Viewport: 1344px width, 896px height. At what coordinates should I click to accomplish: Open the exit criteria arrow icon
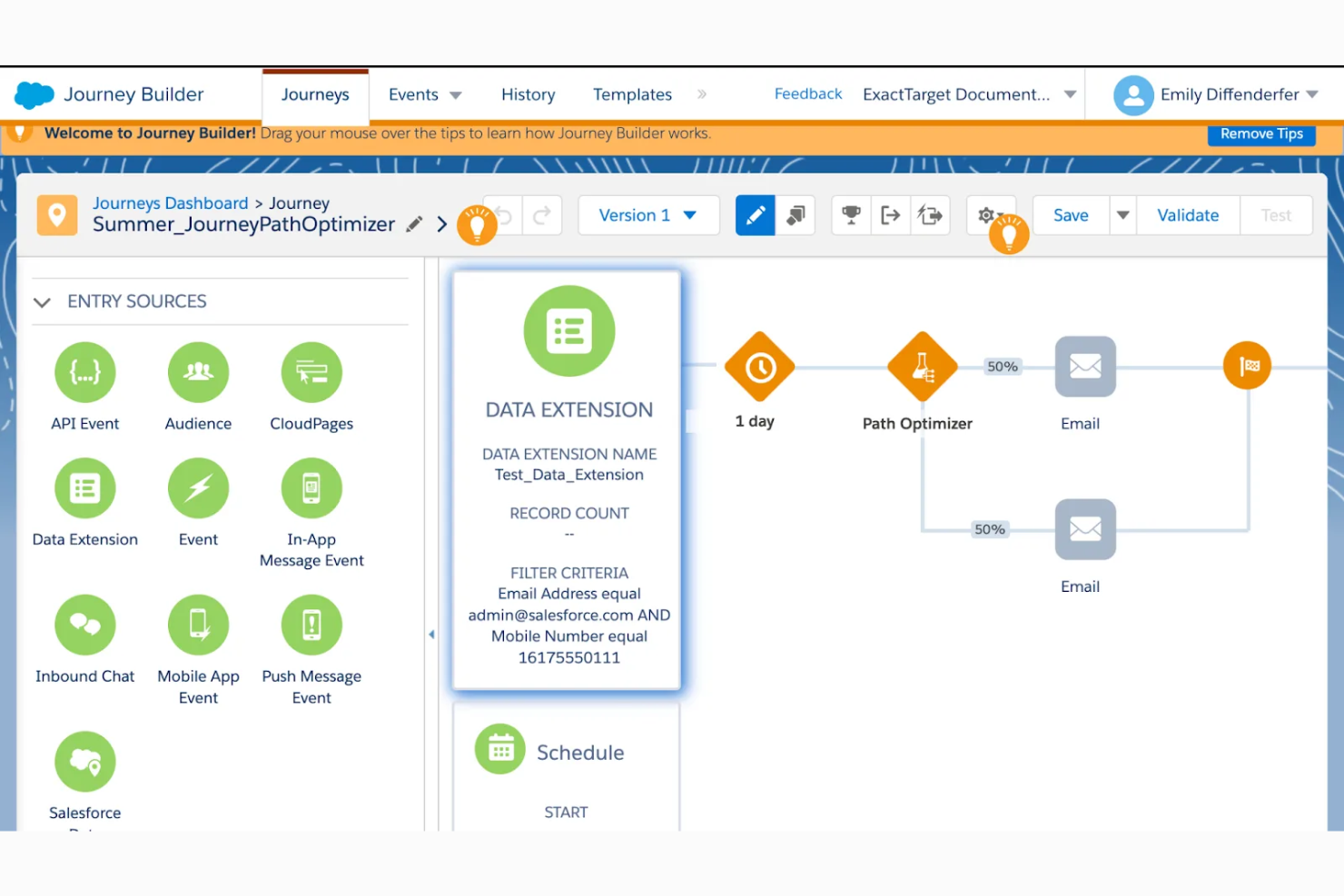click(x=891, y=216)
